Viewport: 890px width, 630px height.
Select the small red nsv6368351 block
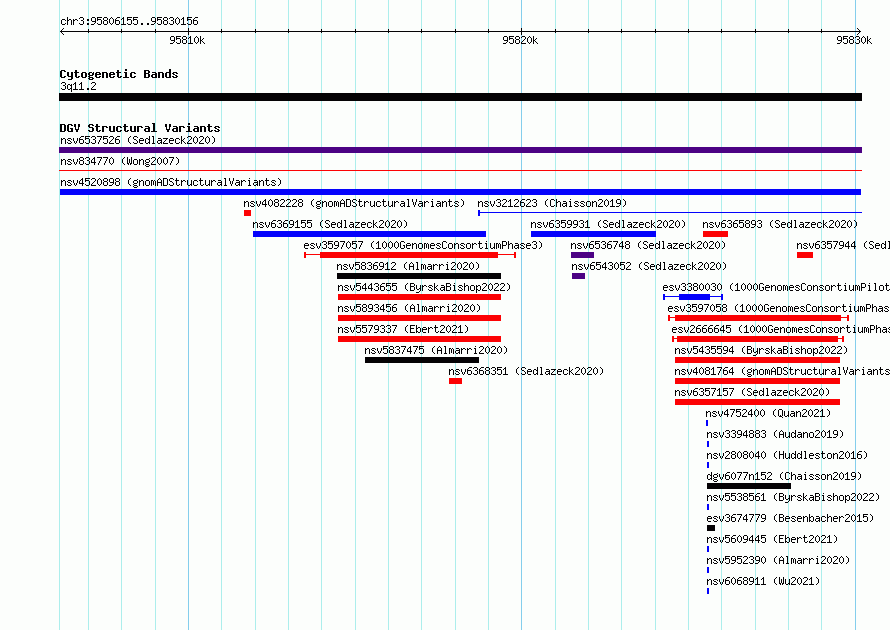click(455, 381)
